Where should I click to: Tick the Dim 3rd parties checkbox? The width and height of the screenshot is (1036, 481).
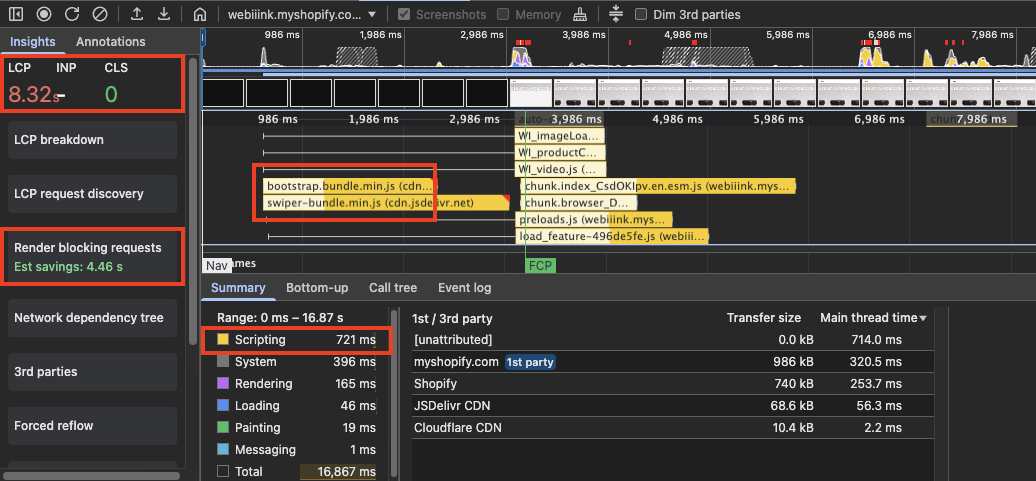(x=642, y=15)
